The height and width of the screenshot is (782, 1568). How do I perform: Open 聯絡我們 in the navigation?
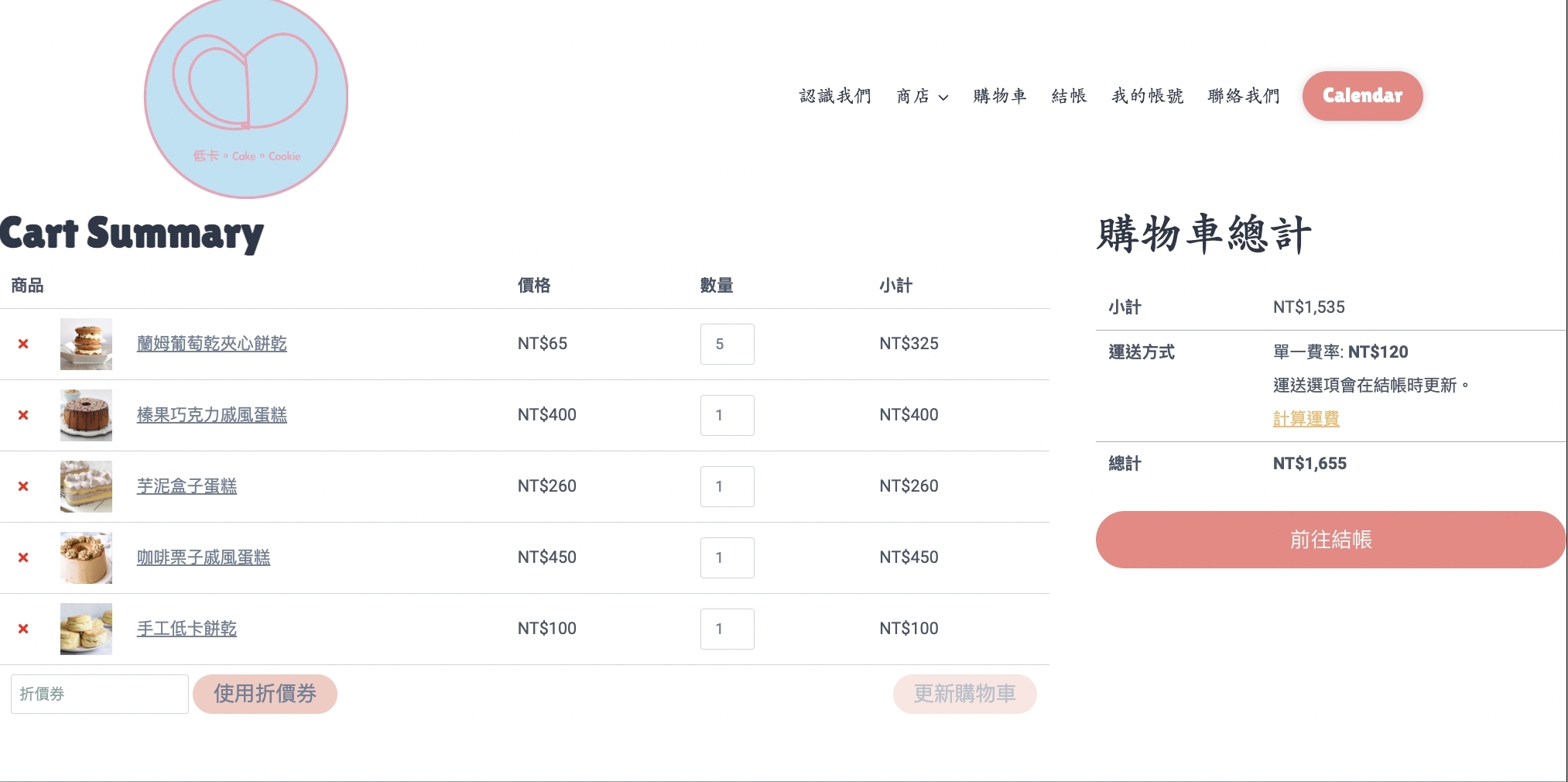point(1243,96)
